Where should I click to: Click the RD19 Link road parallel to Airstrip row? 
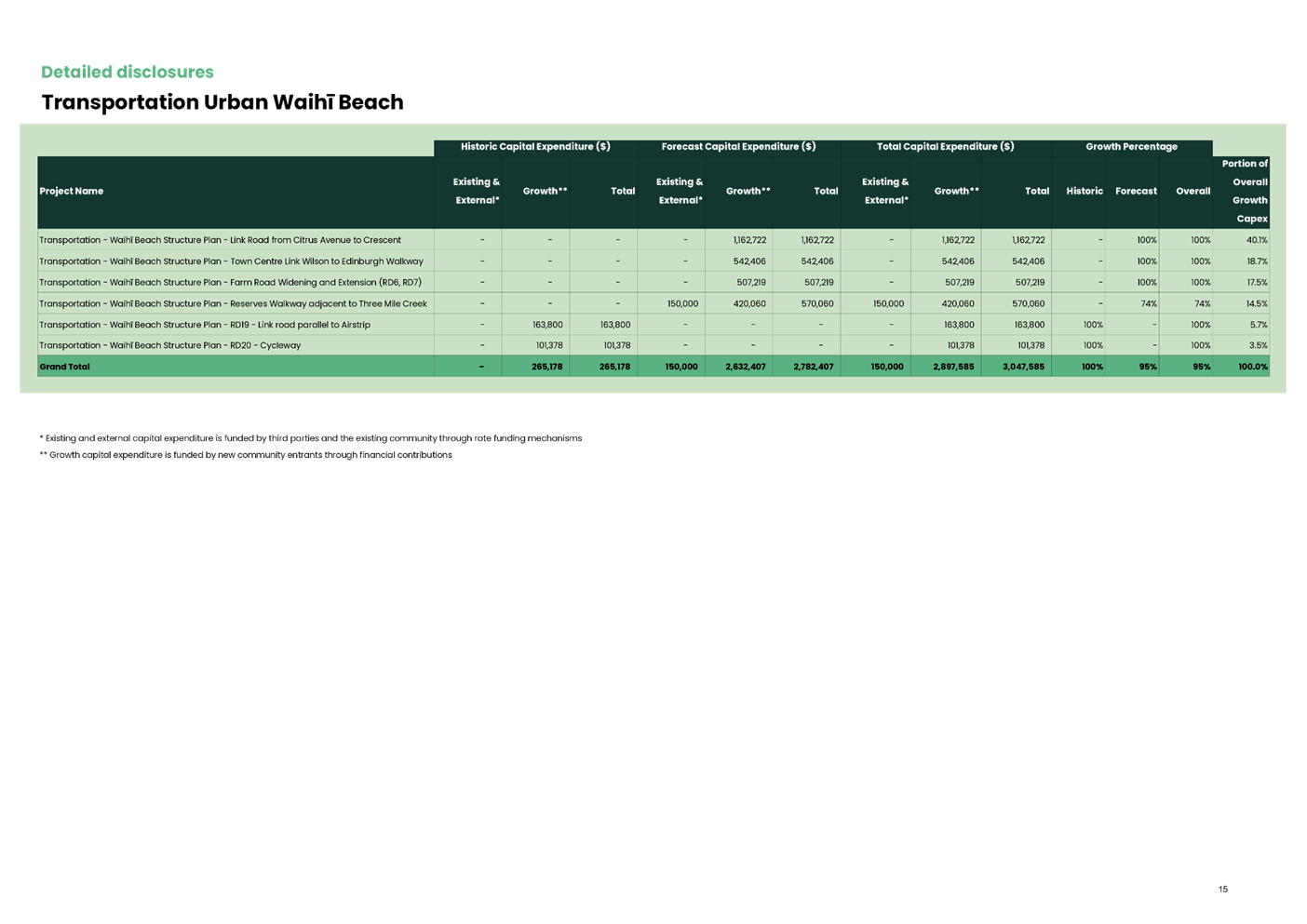pos(205,324)
